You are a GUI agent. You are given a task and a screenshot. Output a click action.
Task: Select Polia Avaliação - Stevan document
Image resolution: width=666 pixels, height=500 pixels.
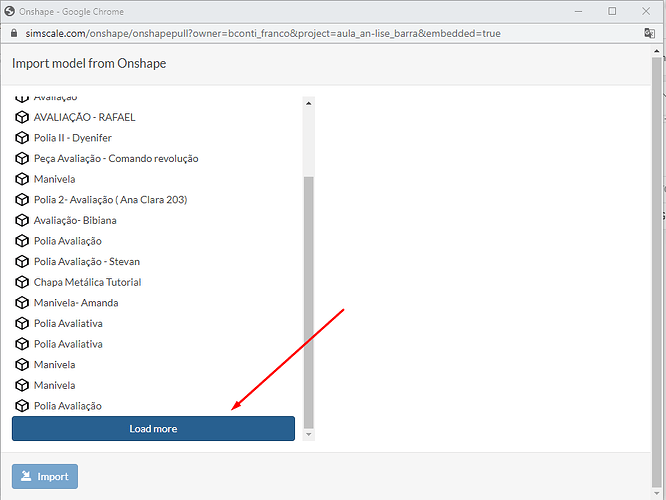click(87, 262)
